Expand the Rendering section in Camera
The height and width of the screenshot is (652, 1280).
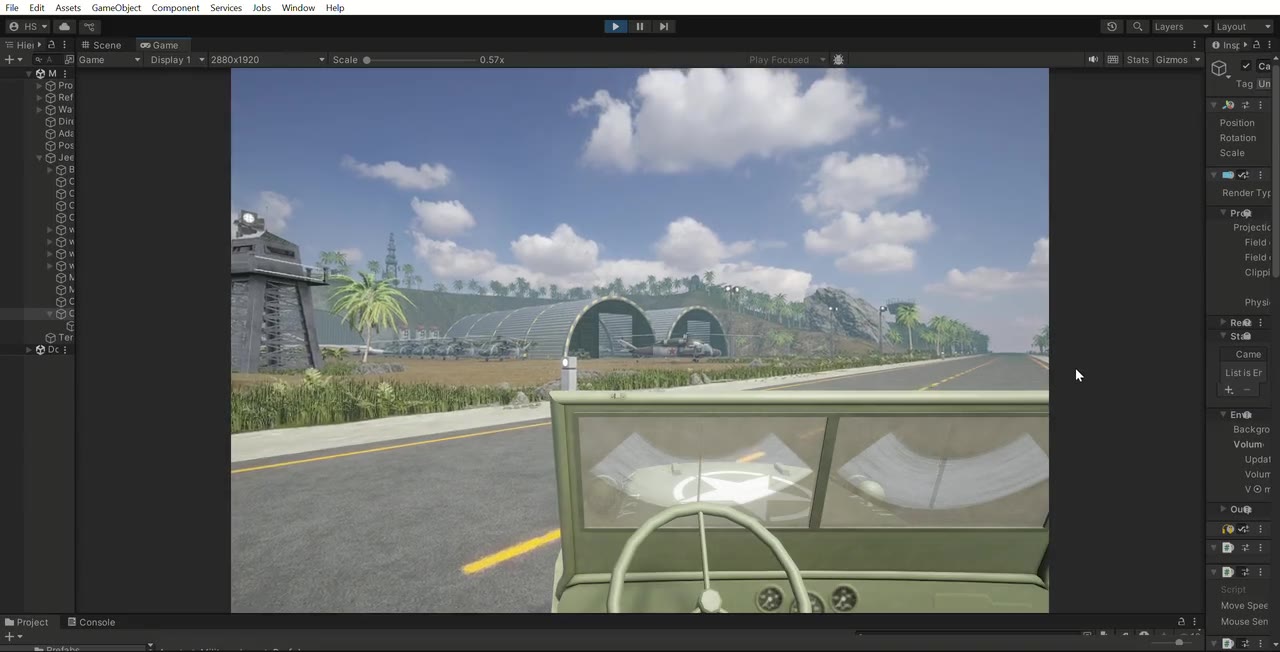(x=1223, y=323)
